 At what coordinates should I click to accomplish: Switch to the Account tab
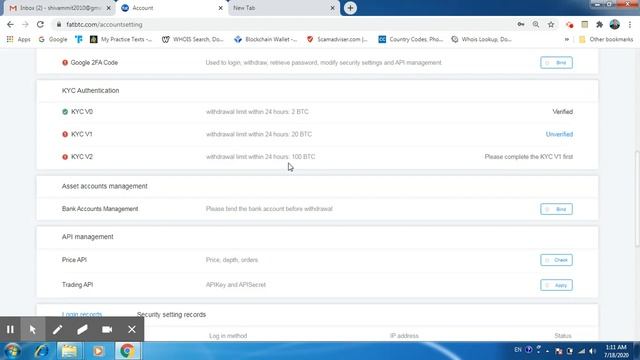click(171, 8)
